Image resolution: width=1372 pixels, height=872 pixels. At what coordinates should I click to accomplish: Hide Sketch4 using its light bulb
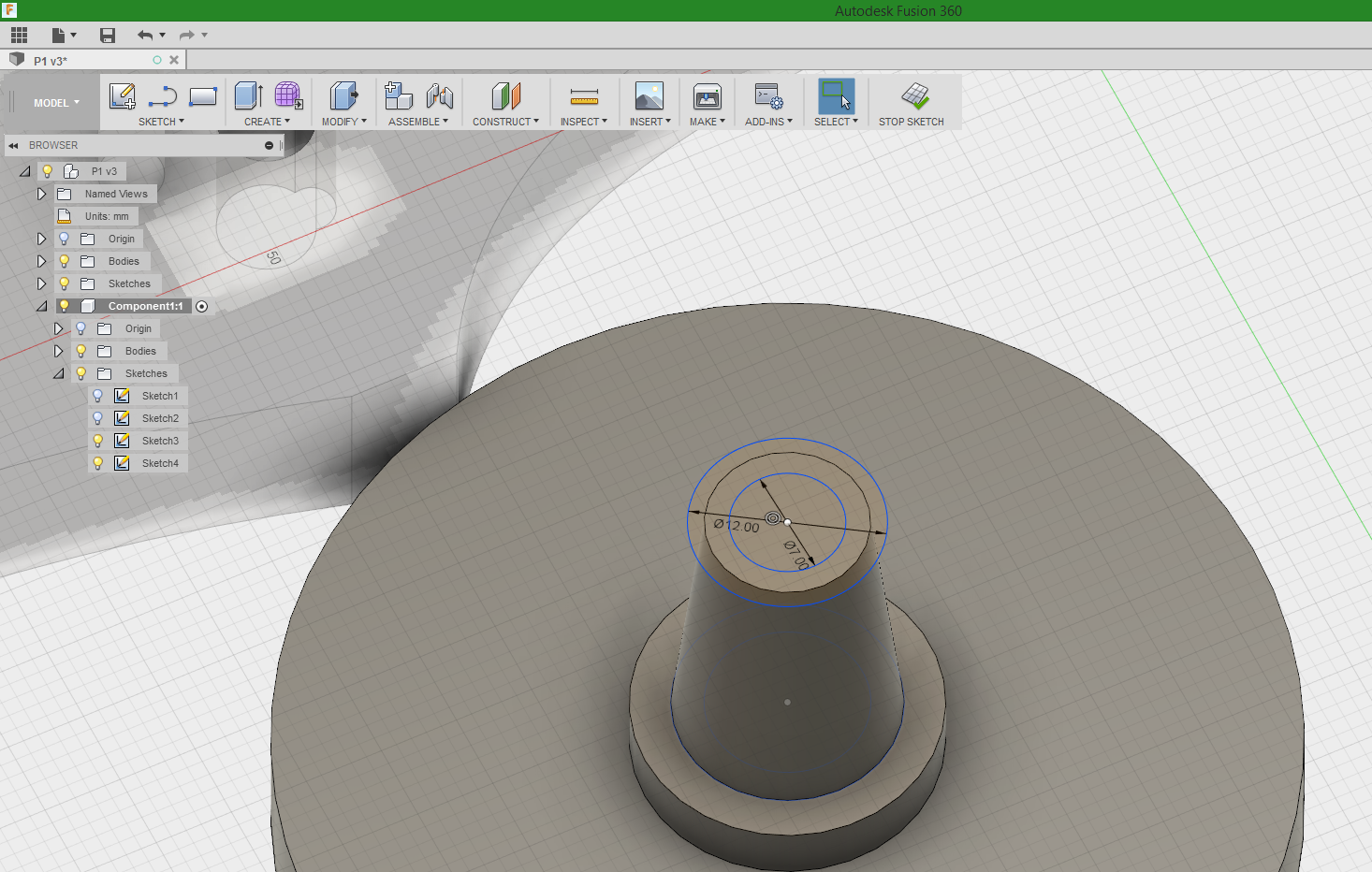[97, 463]
